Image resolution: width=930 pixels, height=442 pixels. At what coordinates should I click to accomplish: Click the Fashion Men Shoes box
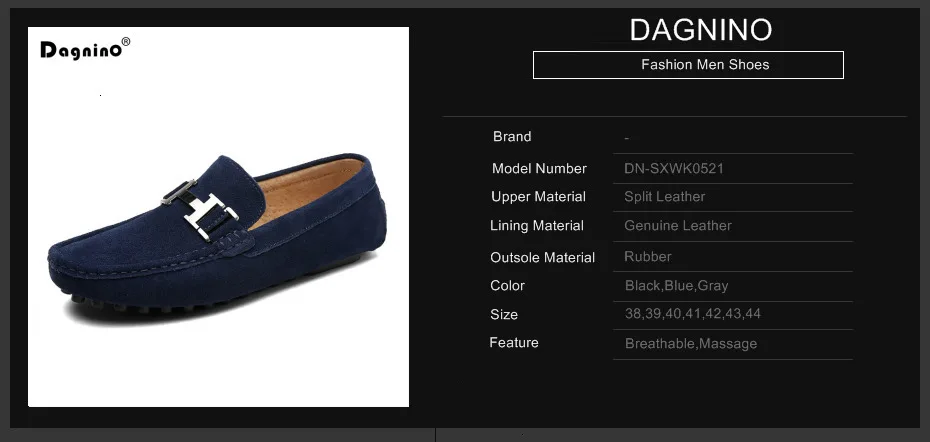(x=688, y=65)
